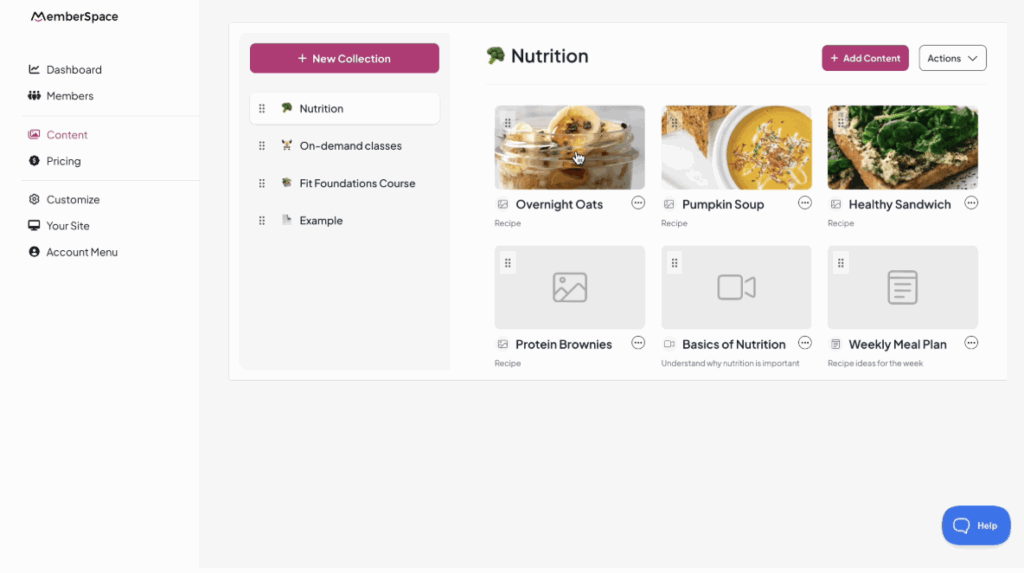Open the three-dot menu for Weekly Meal Plan

pyautogui.click(x=971, y=343)
